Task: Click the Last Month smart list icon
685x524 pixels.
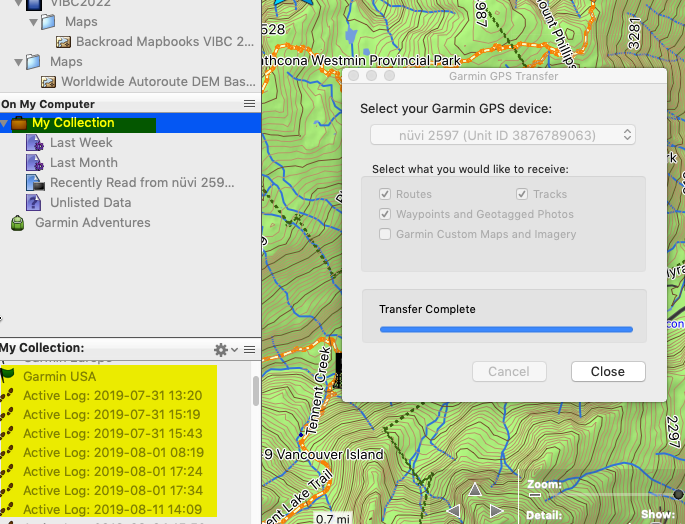Action: 35,163
